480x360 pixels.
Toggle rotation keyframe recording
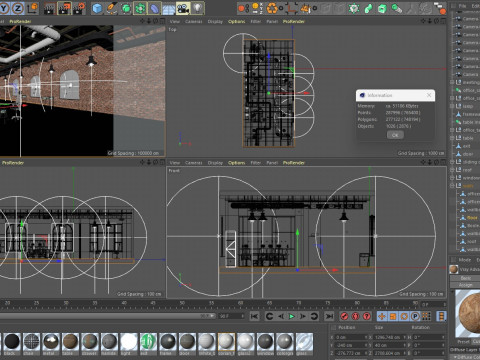point(404,316)
